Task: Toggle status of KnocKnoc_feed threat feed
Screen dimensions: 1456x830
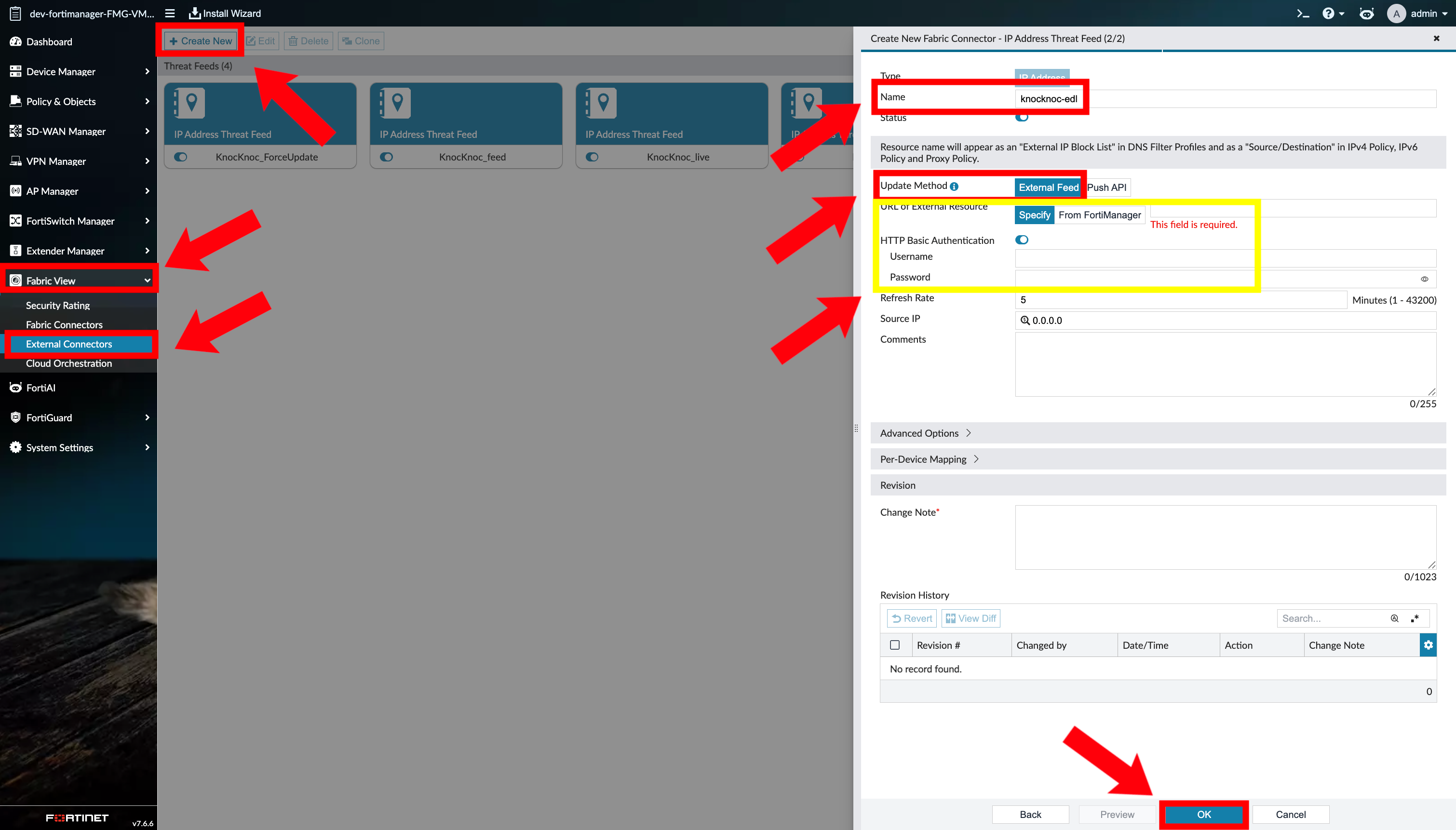Action: point(387,157)
